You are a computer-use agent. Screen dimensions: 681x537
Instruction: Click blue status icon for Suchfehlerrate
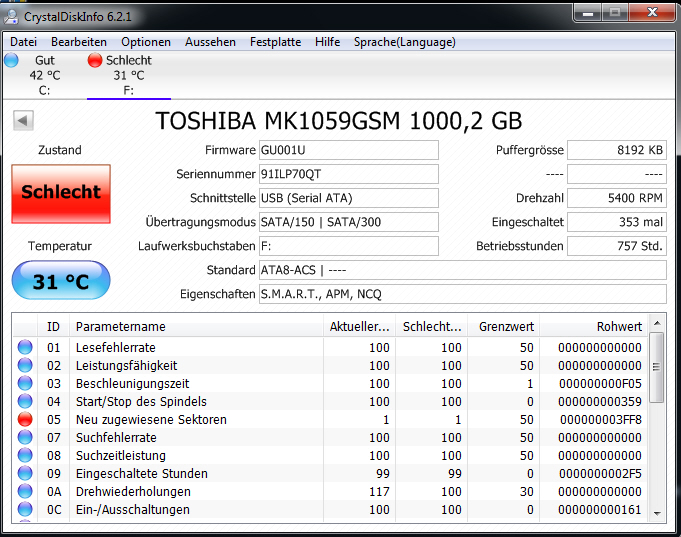click(25, 437)
